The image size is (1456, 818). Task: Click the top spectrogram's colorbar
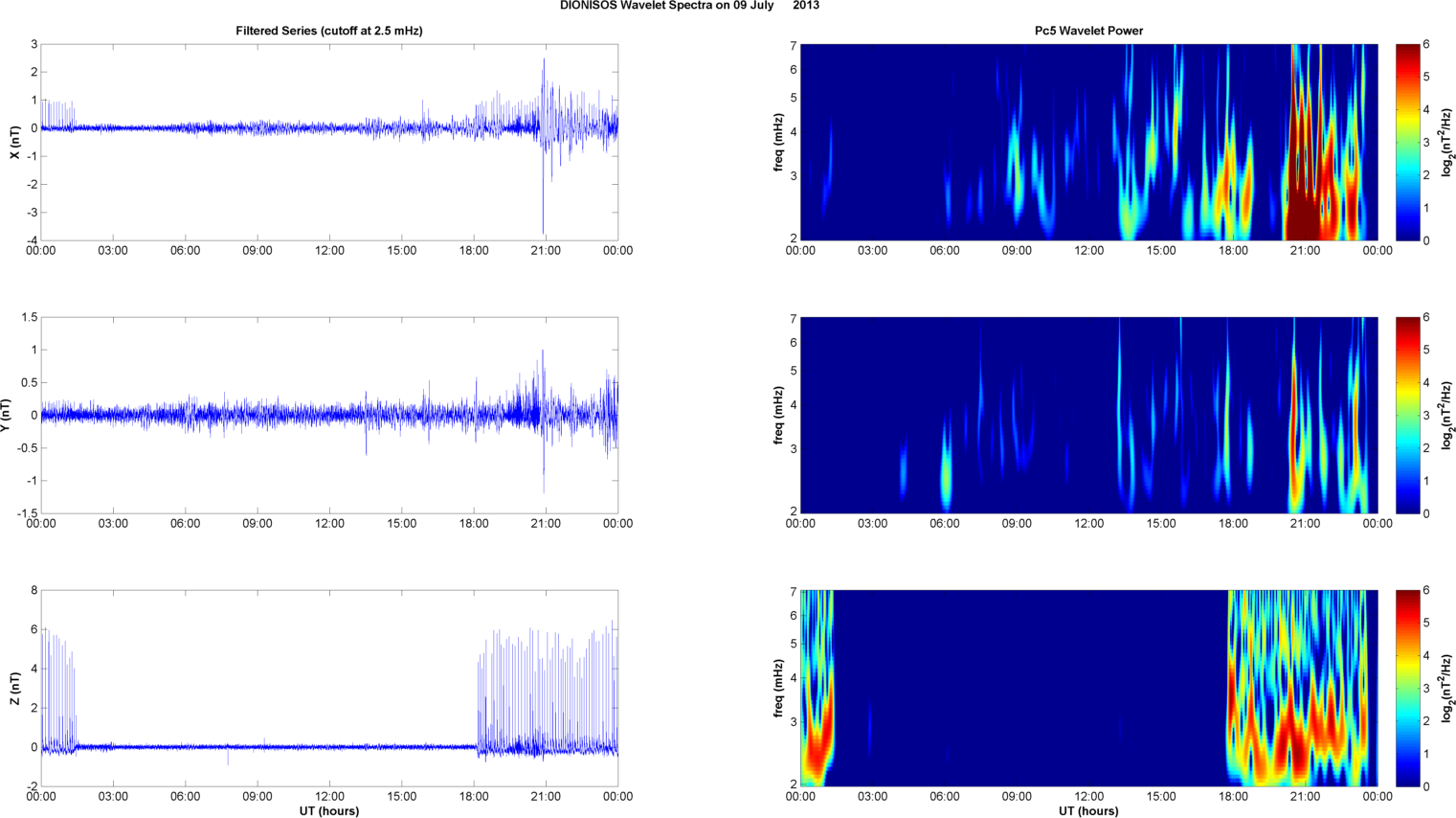click(x=1407, y=142)
